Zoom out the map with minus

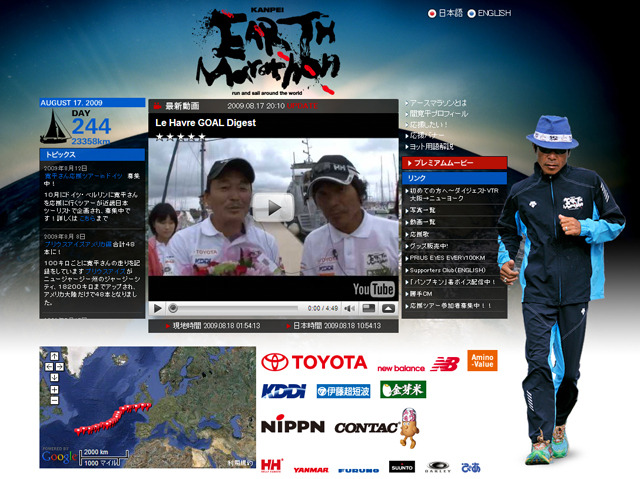54,400
